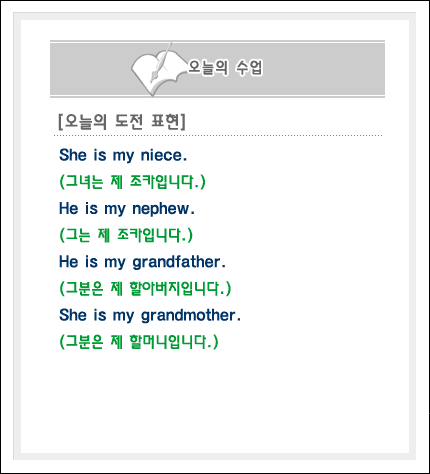Image resolution: width=430 pixels, height=474 pixels.
Task: Click the gray header banner
Action: pyautogui.click(x=217, y=69)
